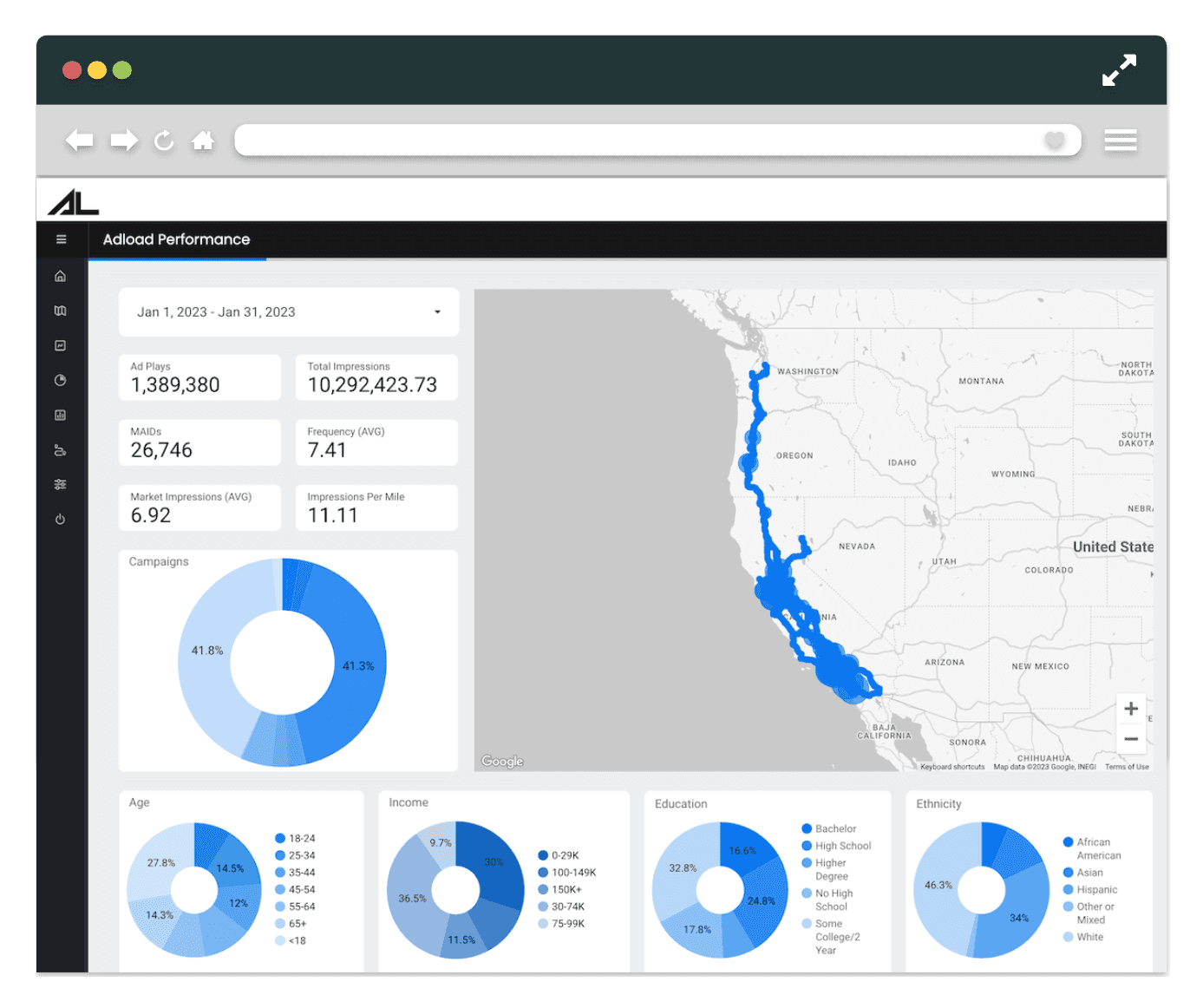Click the expand fullscreen arrows icon
1190x1008 pixels.
click(x=1119, y=70)
